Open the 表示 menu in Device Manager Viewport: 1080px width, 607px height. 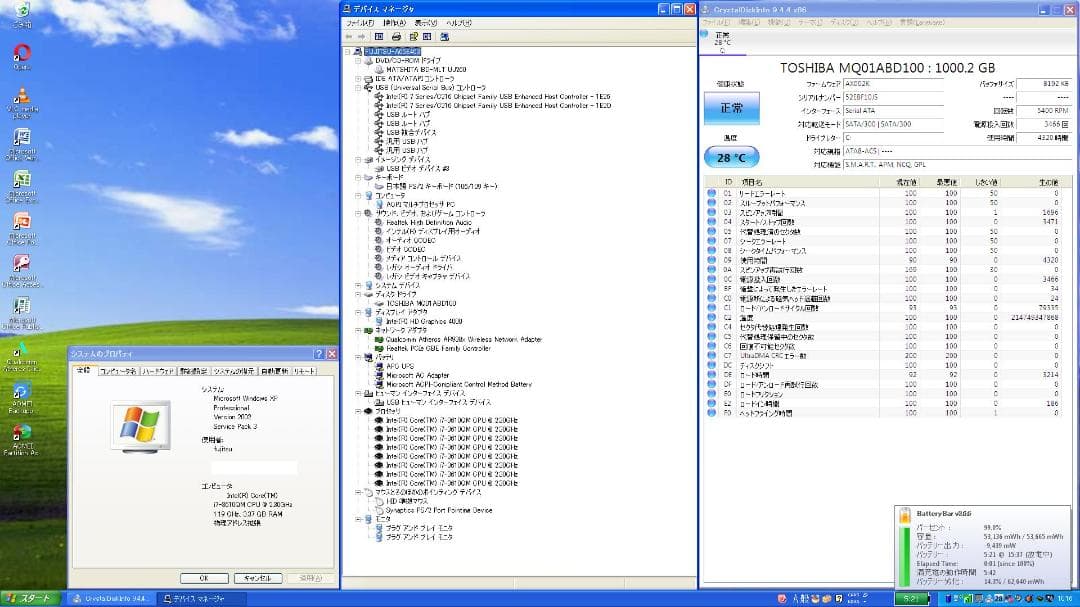pos(421,23)
